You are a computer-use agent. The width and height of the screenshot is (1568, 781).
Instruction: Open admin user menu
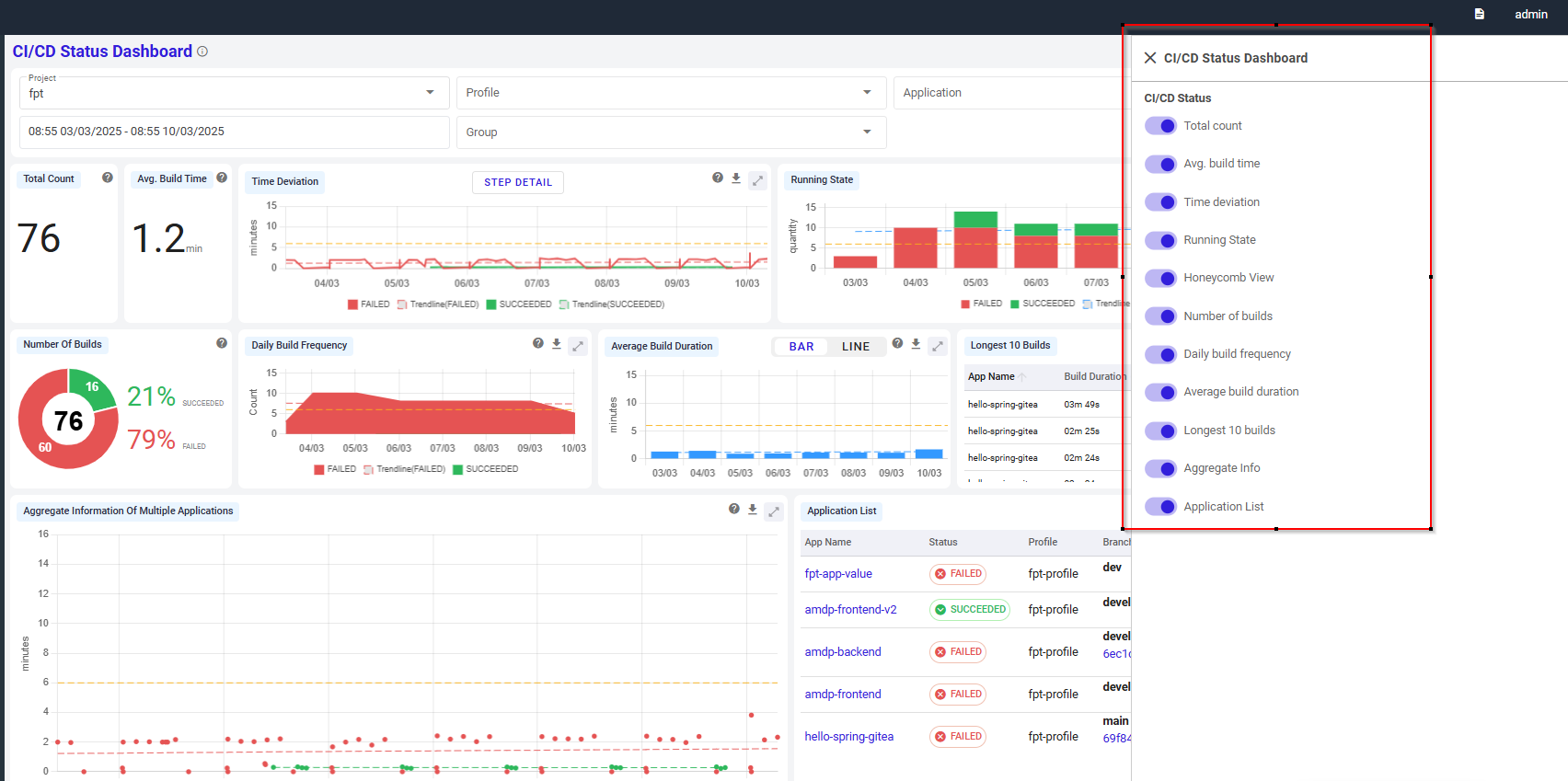pos(1531,14)
